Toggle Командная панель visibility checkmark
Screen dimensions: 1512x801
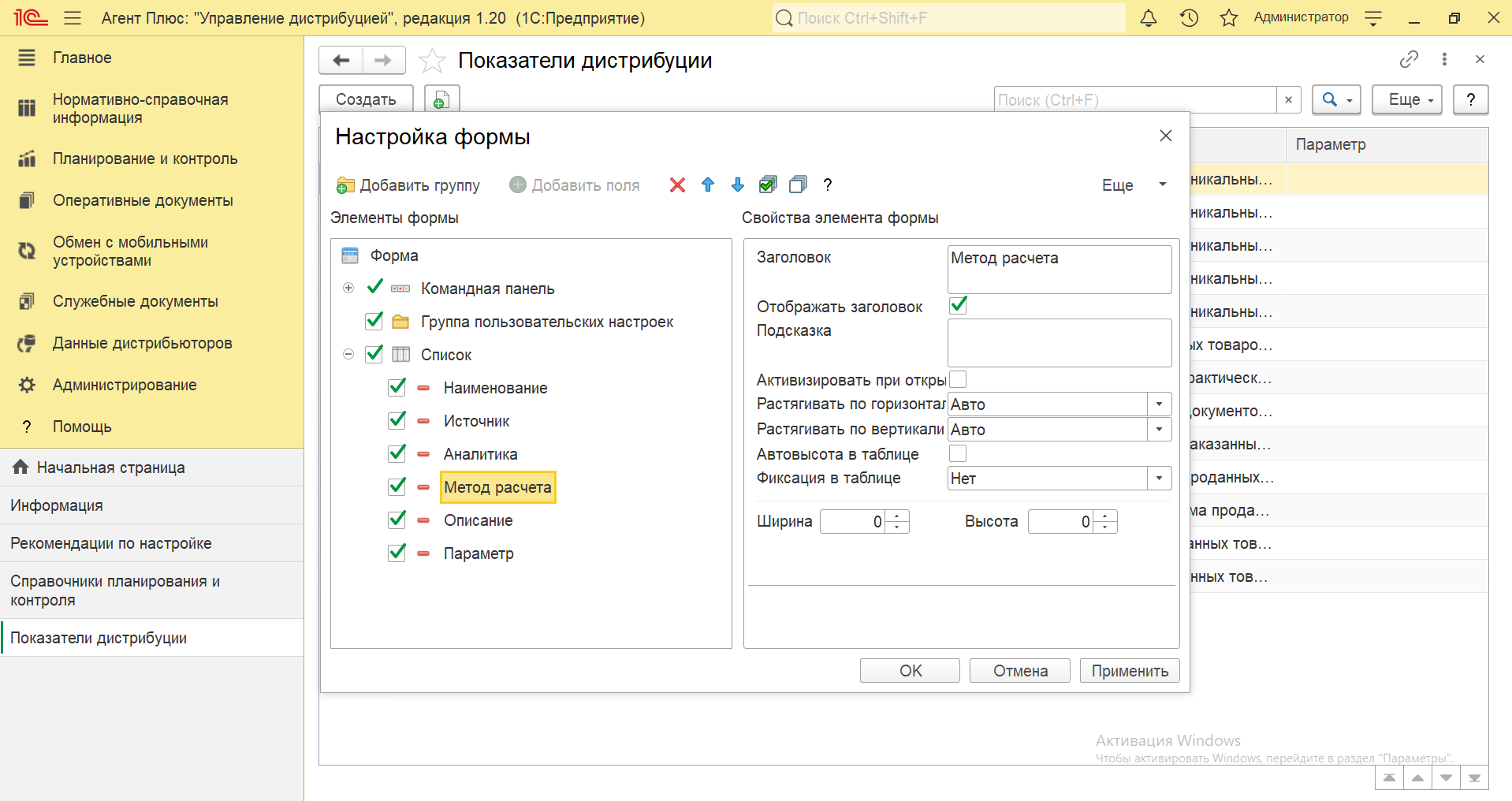(x=375, y=287)
